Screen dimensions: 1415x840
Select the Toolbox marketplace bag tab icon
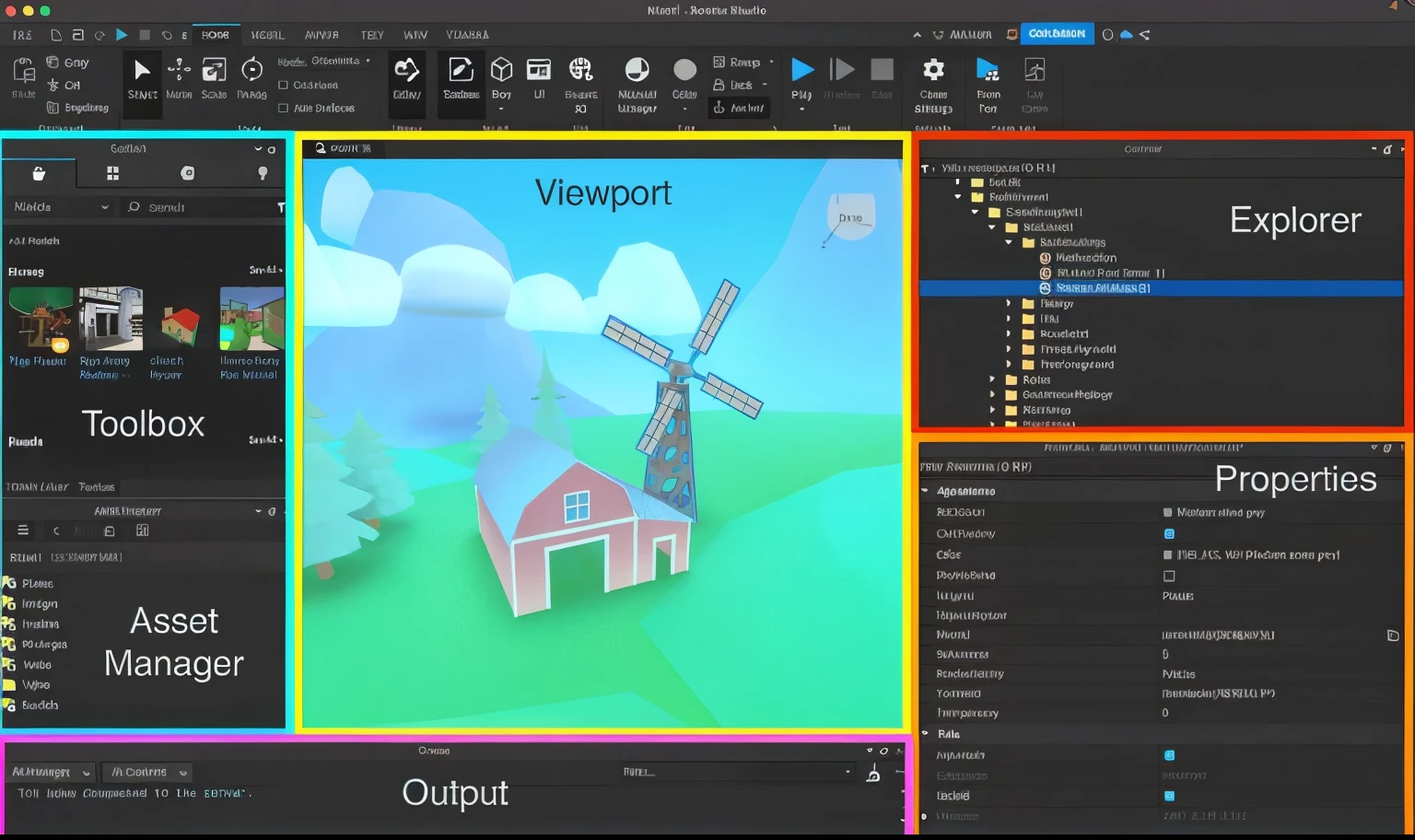click(x=39, y=173)
